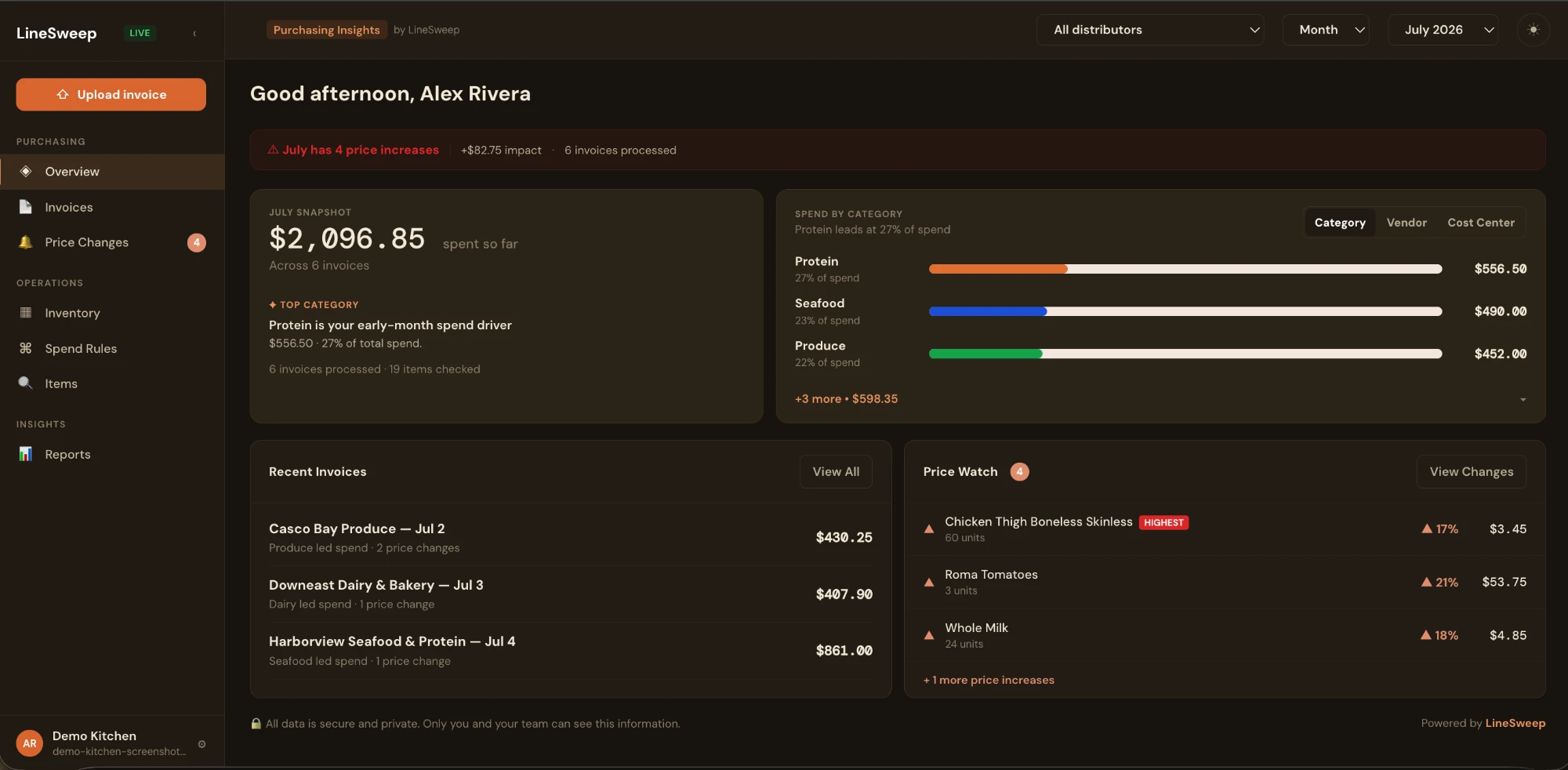Open Invoices in the sidebar
The height and width of the screenshot is (770, 1568).
point(112,207)
